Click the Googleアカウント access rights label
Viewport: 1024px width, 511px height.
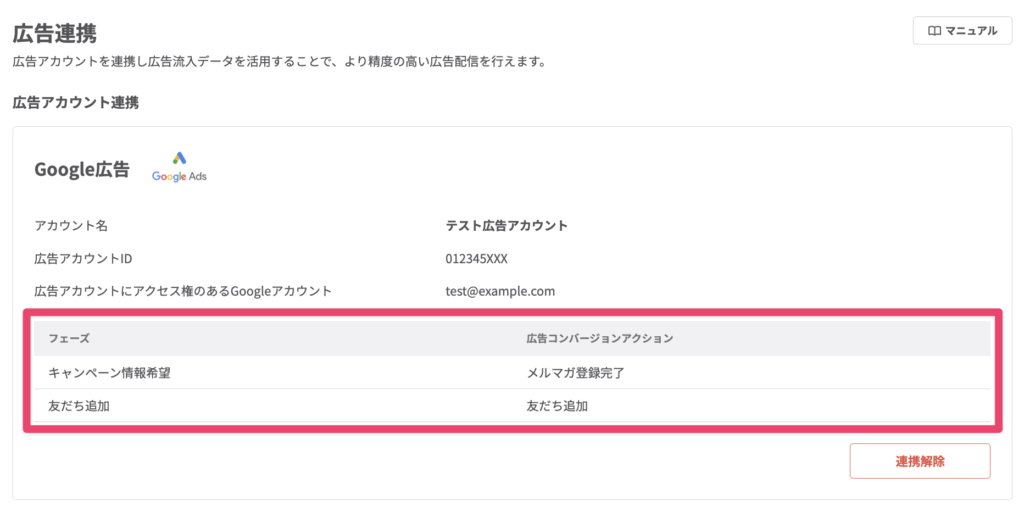tap(183, 291)
